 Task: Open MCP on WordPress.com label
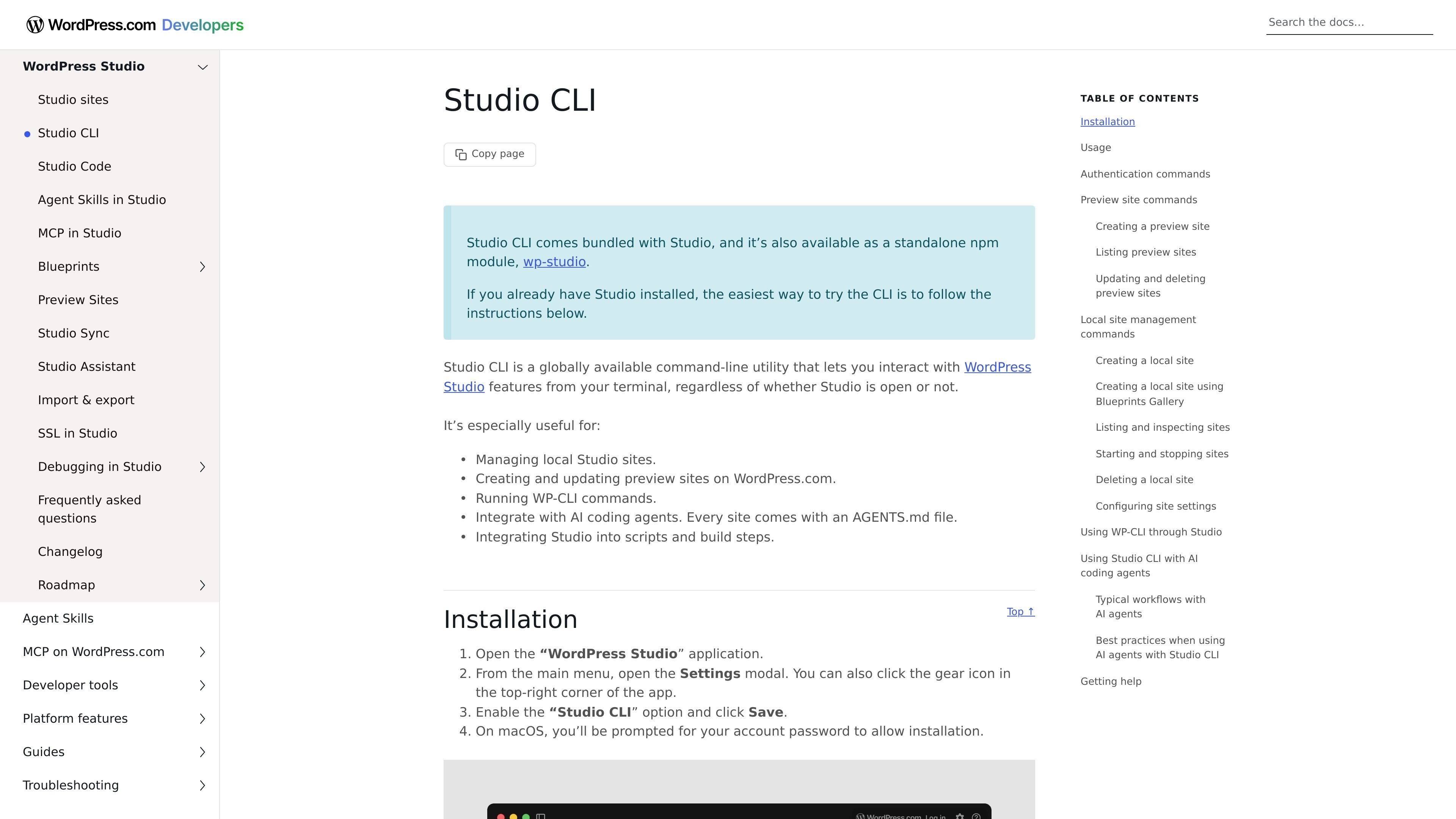point(93,652)
